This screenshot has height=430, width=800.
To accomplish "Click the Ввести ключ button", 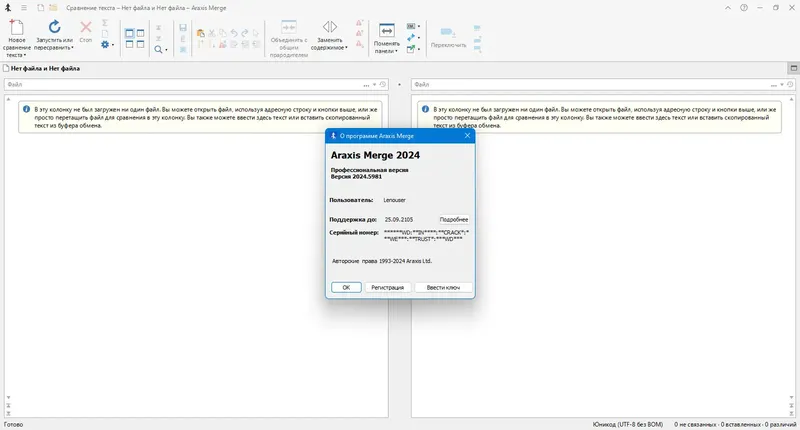I will 443,288.
